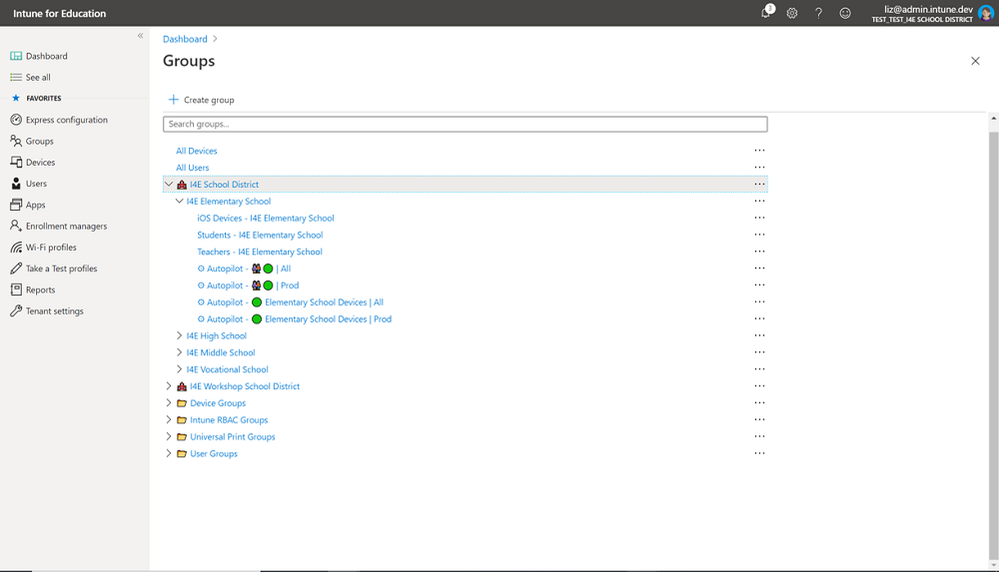Open the notifications bell icon
This screenshot has height=572, width=999.
pos(766,13)
